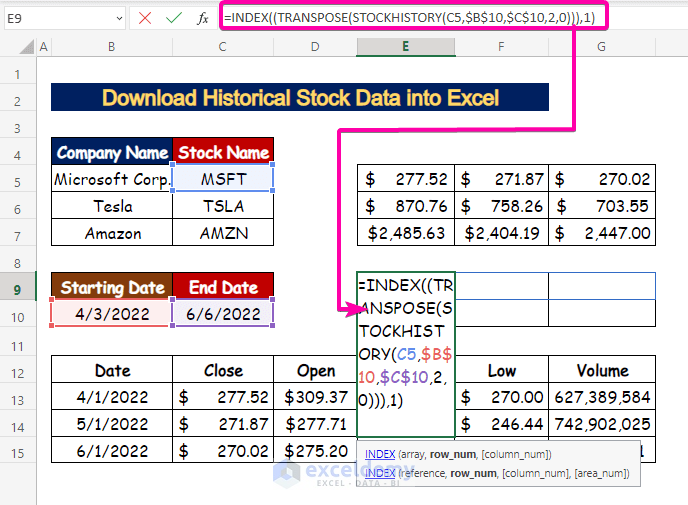The width and height of the screenshot is (688, 505).
Task: Select the $309.37 open price cell
Action: click(x=315, y=397)
